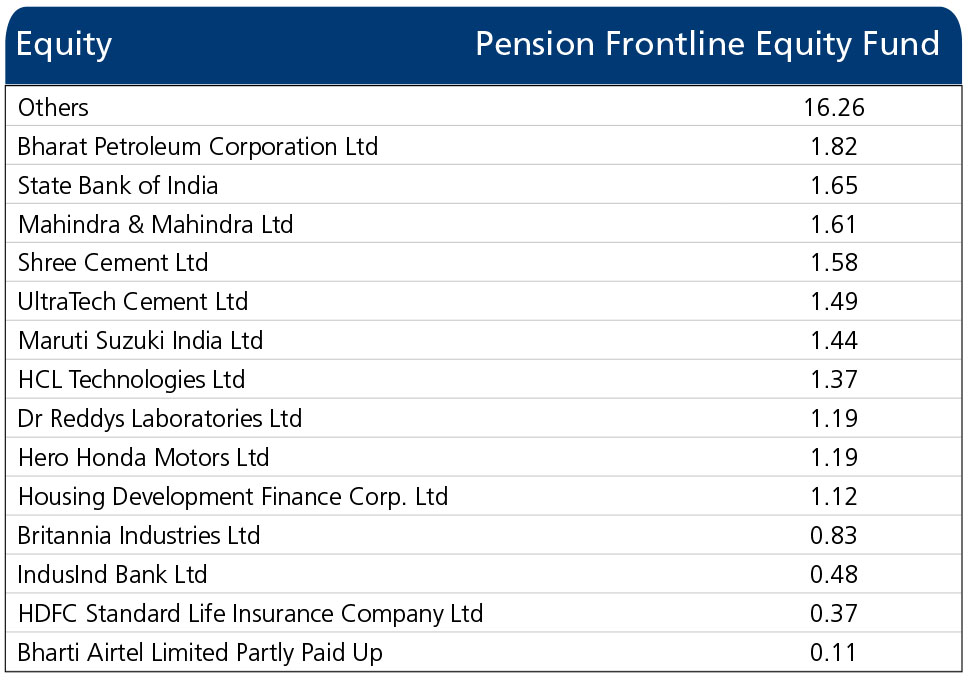This screenshot has height=681, width=969.
Task: Select Britannia Industries Ltd row
Action: pos(484,535)
